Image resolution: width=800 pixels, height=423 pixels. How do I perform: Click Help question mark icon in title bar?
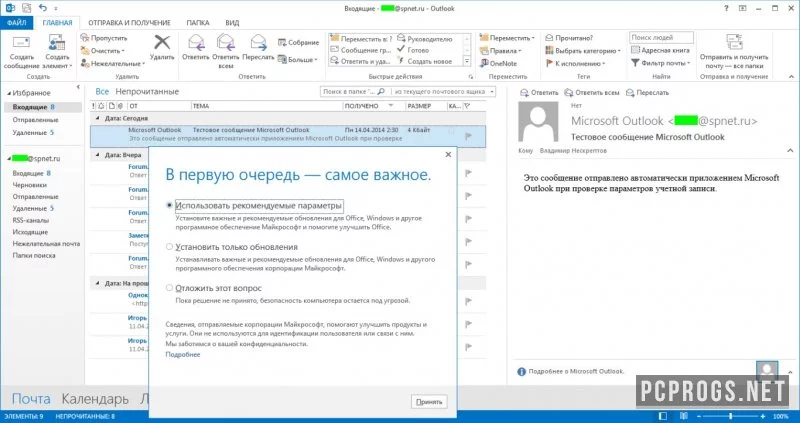click(x=726, y=8)
